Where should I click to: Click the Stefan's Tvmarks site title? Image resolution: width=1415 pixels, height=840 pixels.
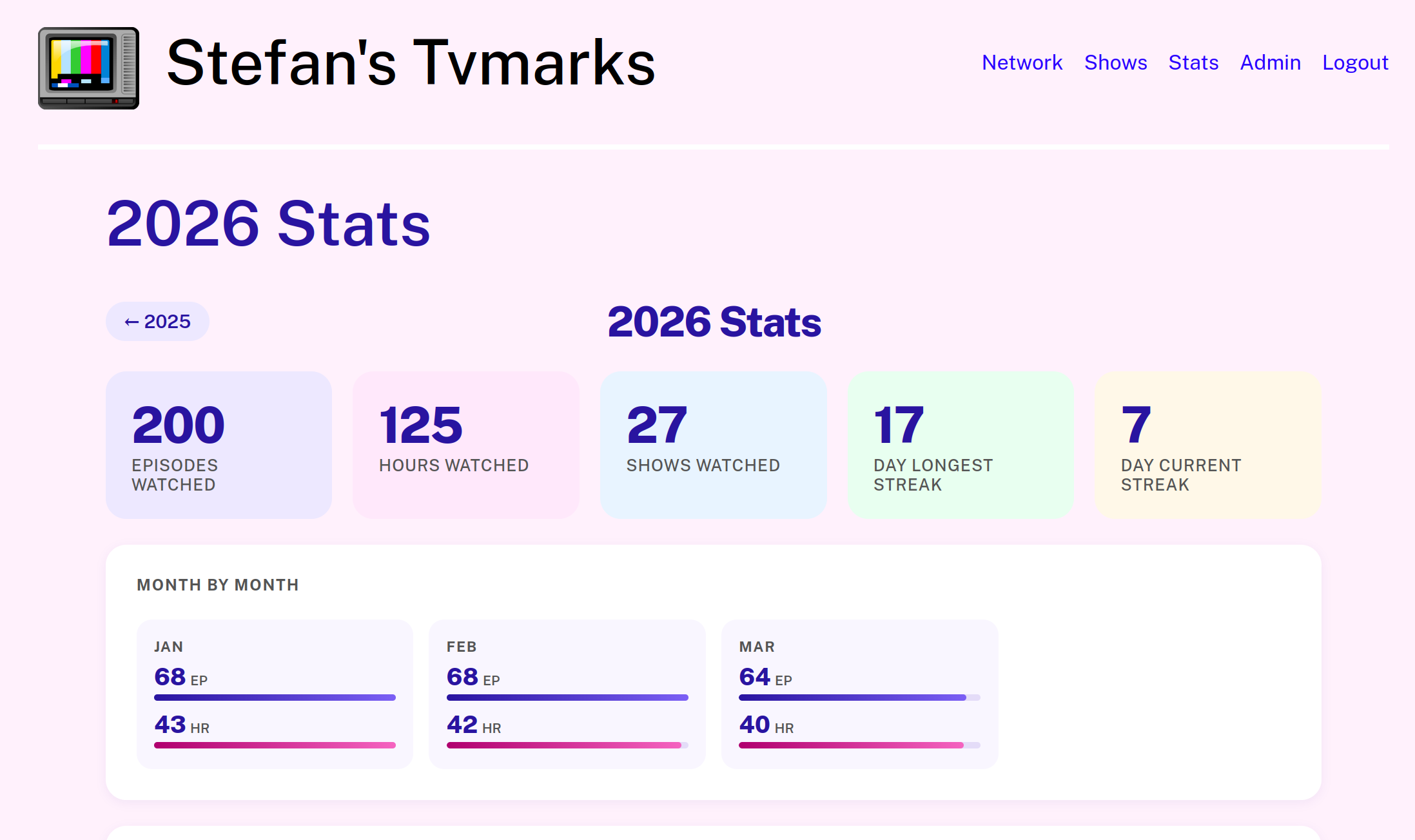411,63
